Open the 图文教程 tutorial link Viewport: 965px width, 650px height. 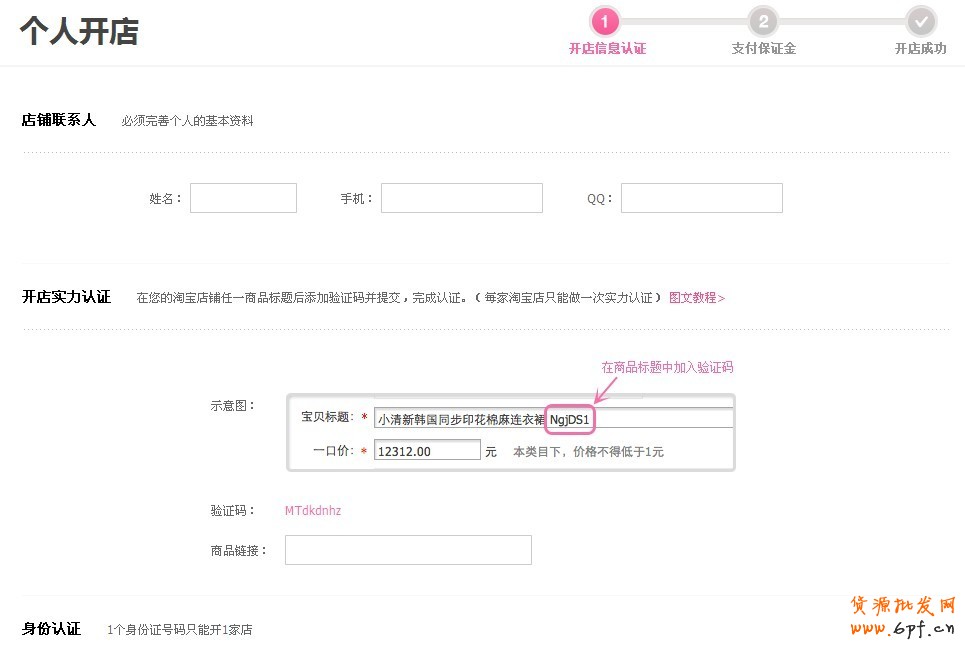pos(696,297)
